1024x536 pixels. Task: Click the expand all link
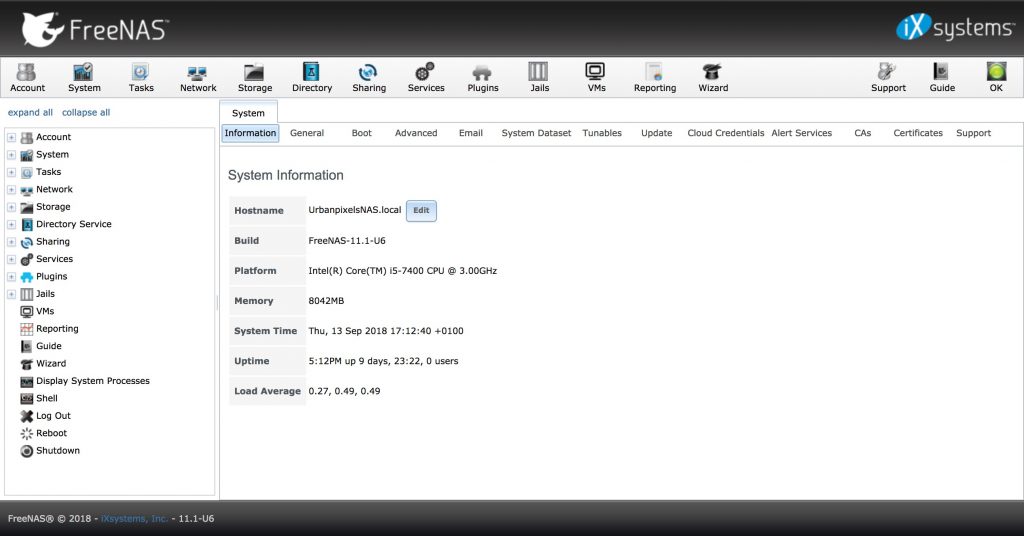pyautogui.click(x=30, y=112)
